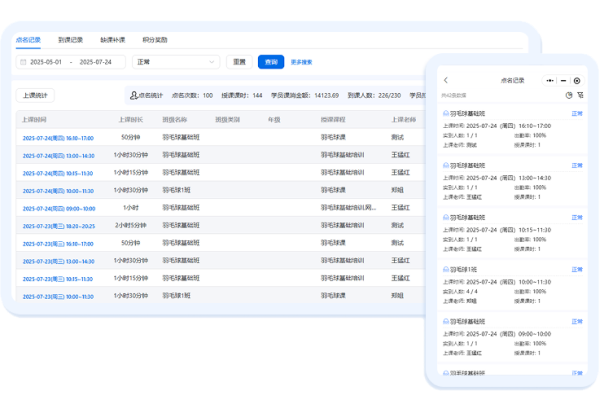This screenshot has width=600, height=412.
Task: Open the 更多搜索 link
Action: tap(301, 62)
